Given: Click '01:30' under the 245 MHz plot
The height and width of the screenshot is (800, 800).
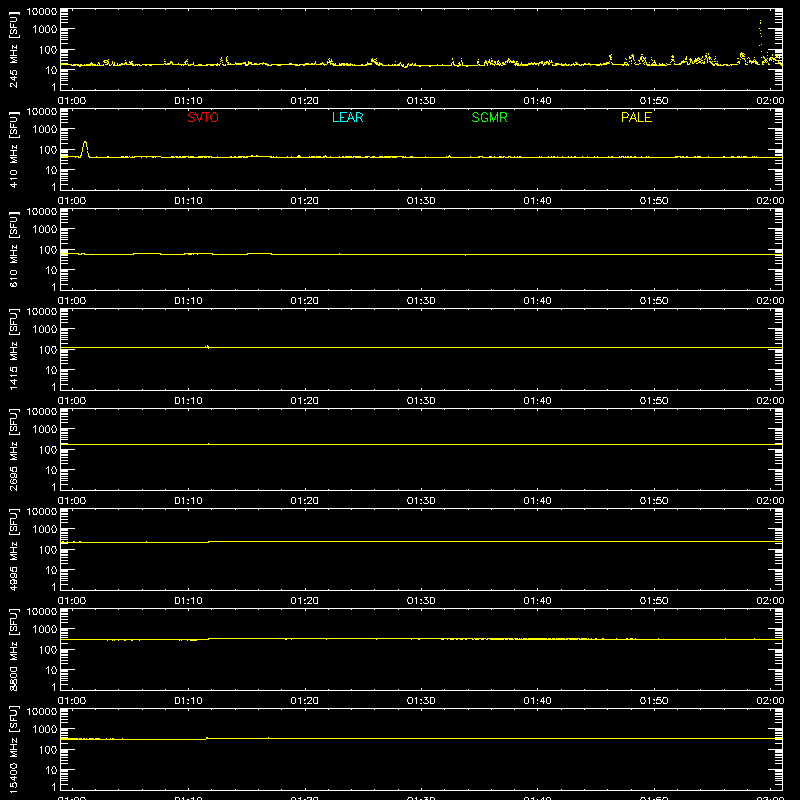Looking at the screenshot, I should [421, 101].
